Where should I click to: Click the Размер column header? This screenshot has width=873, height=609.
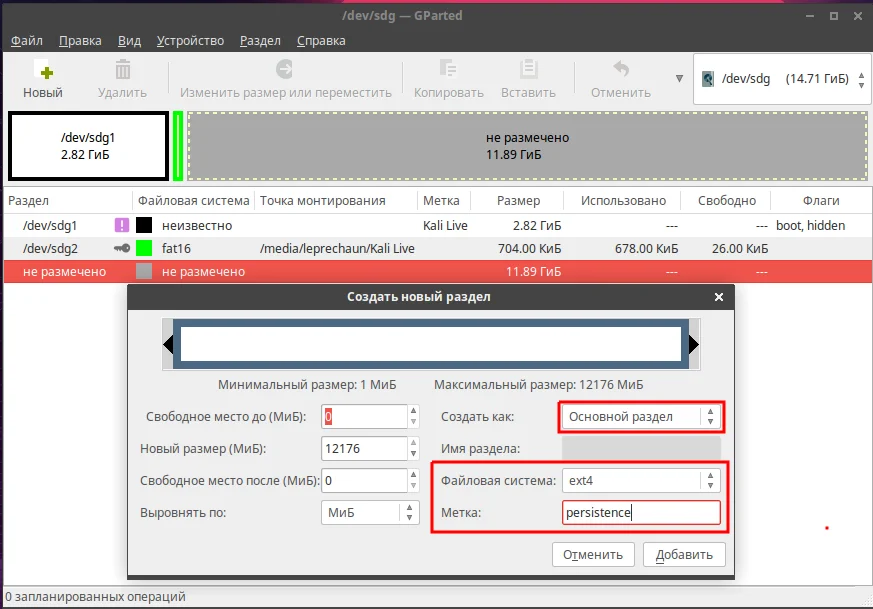tap(517, 201)
